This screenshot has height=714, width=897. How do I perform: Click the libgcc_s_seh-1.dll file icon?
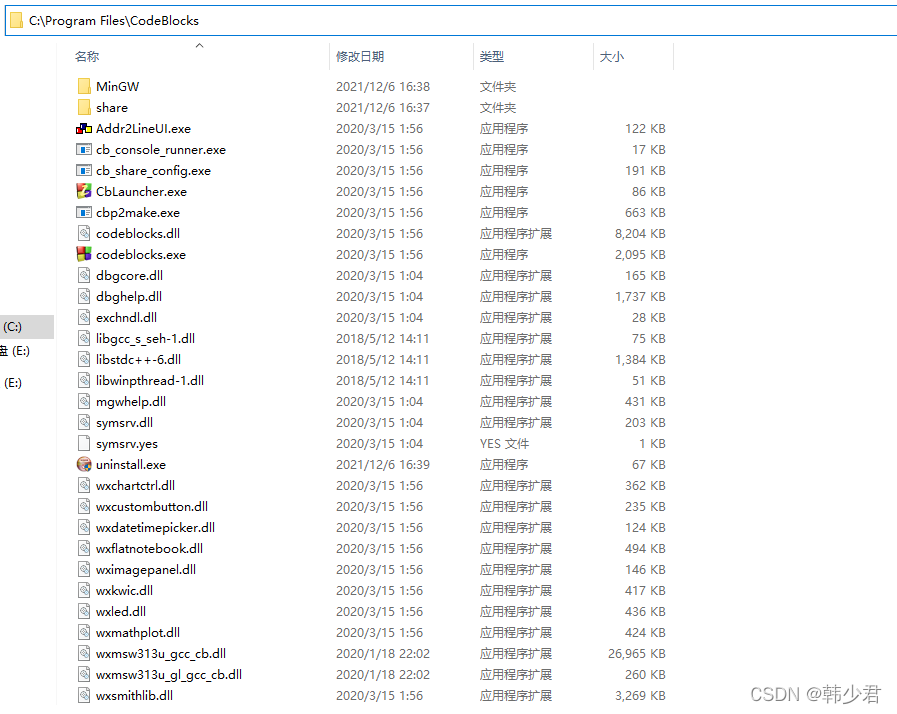(84, 338)
